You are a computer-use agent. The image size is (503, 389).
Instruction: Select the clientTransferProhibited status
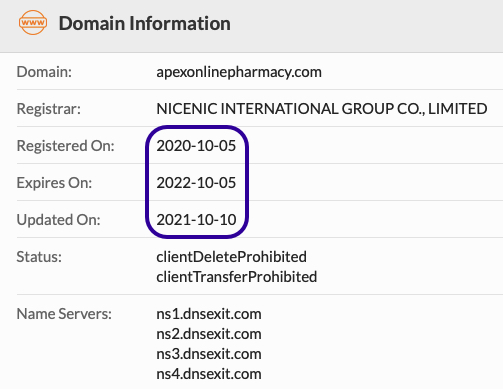click(x=237, y=277)
